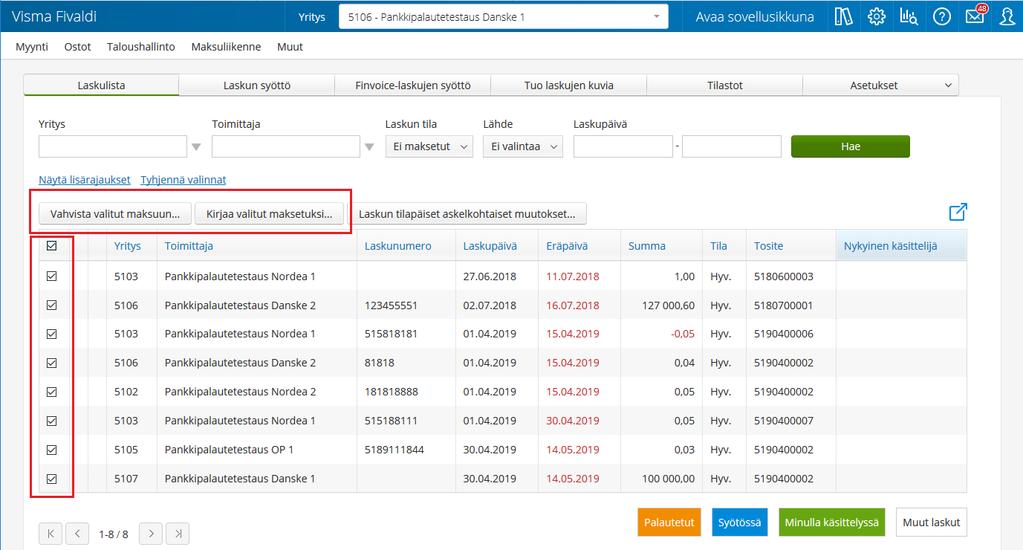Open settings gear icon in header
The width and height of the screenshot is (1023, 550).
(x=876, y=16)
